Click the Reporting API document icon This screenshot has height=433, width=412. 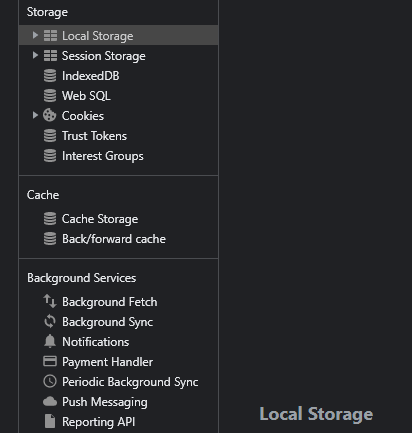click(x=50, y=421)
